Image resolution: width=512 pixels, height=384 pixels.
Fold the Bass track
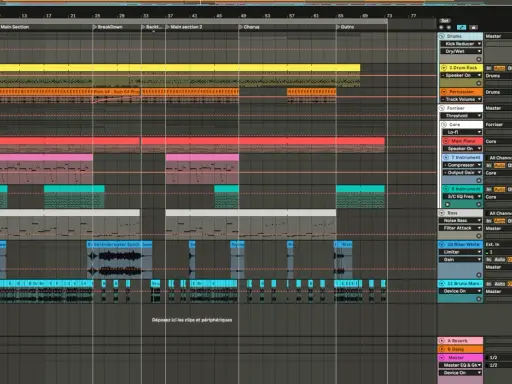[442, 213]
